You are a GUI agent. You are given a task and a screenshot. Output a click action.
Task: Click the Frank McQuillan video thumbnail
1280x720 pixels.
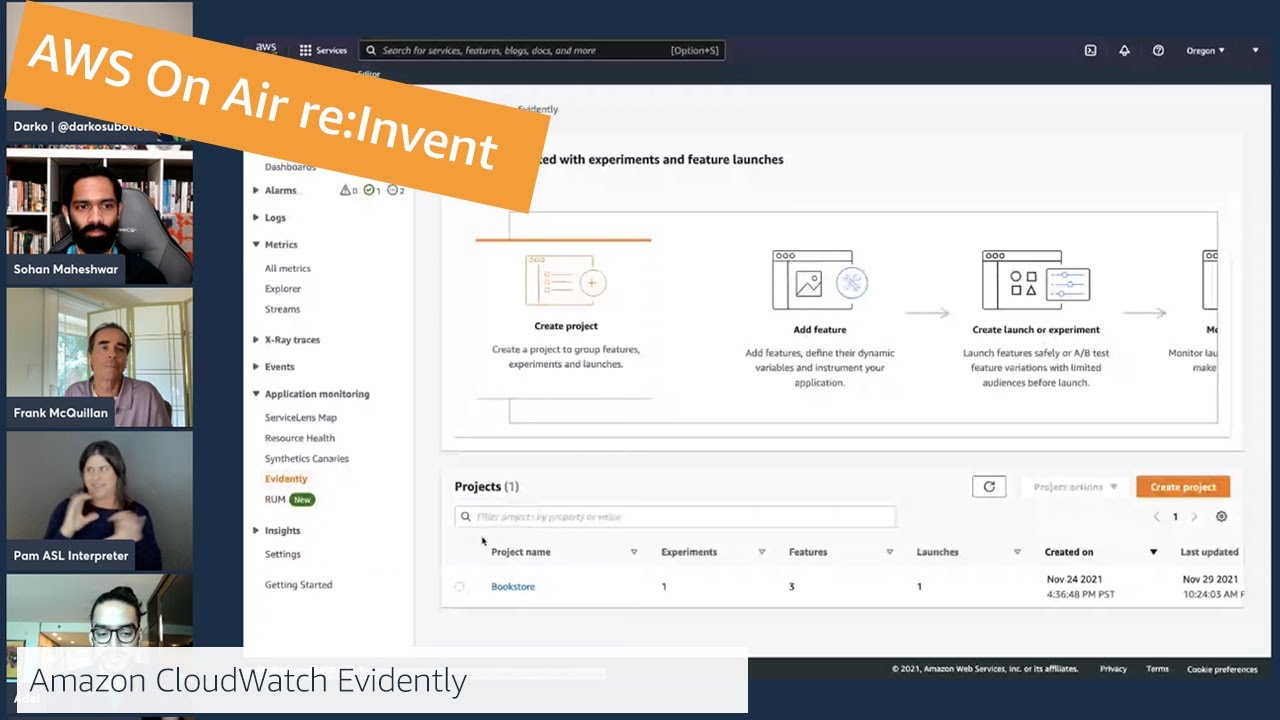(x=100, y=359)
